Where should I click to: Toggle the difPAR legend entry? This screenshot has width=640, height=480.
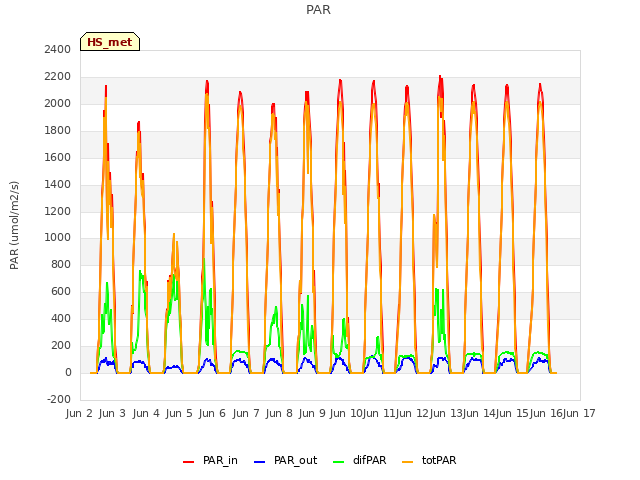point(360,460)
